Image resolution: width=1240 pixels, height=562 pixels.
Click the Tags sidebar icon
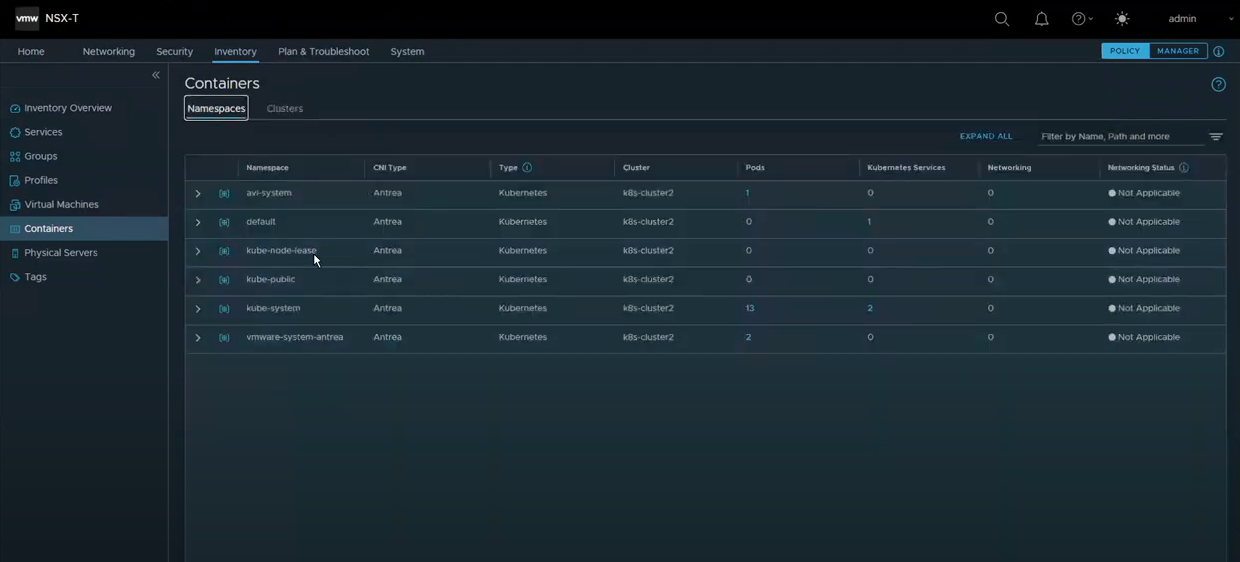coord(15,277)
